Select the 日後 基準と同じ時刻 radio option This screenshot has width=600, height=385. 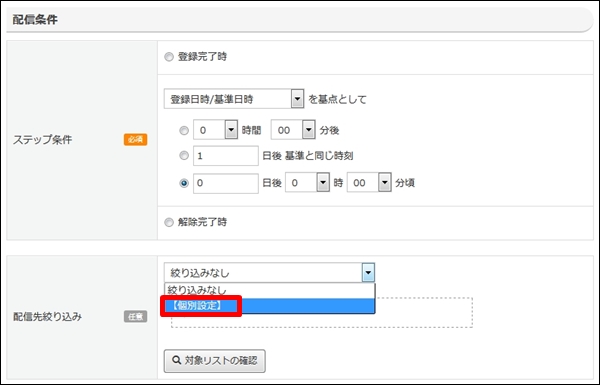[184, 156]
